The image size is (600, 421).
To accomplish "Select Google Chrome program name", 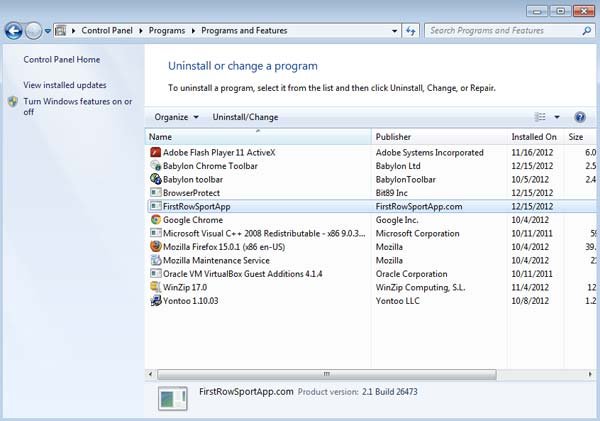I will tap(193, 220).
